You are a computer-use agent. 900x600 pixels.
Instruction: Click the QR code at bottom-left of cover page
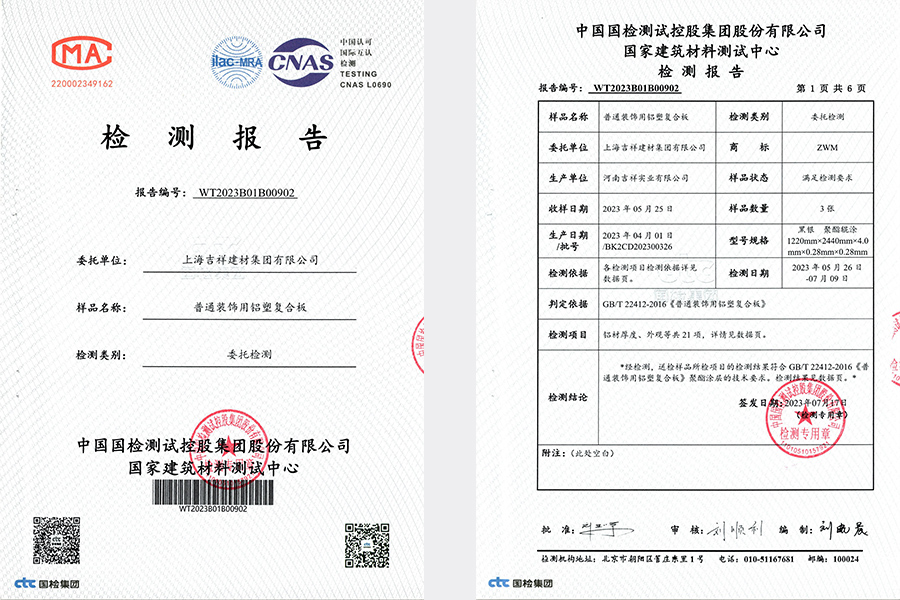(56, 542)
